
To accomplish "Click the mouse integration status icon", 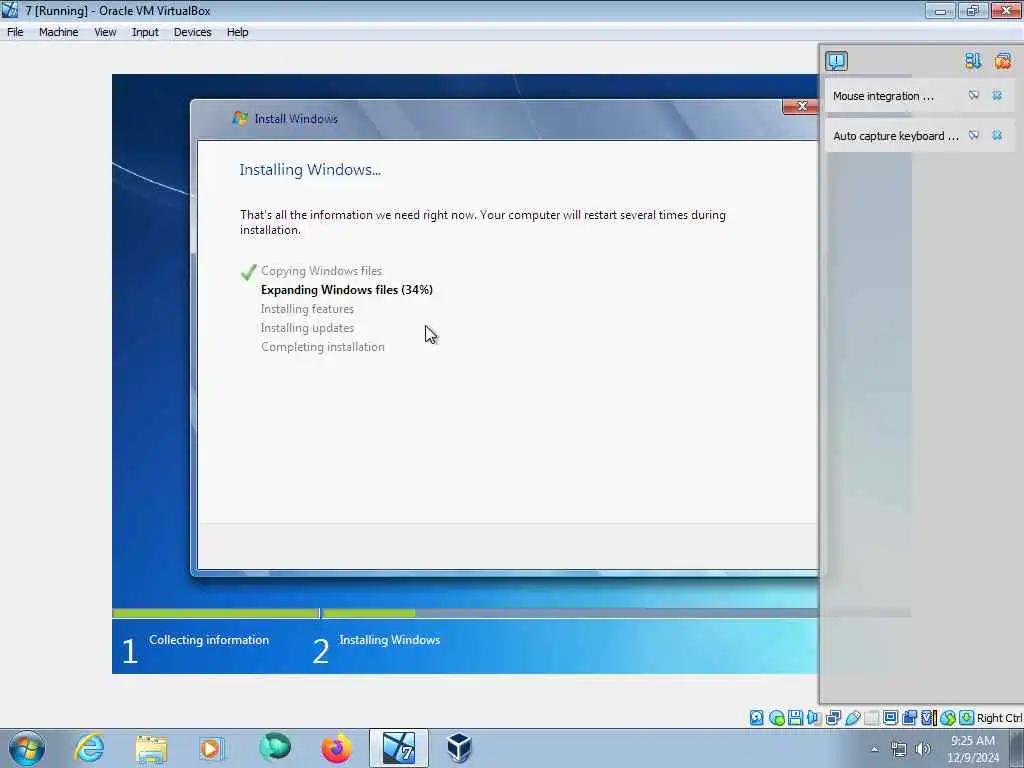I will tap(948, 718).
